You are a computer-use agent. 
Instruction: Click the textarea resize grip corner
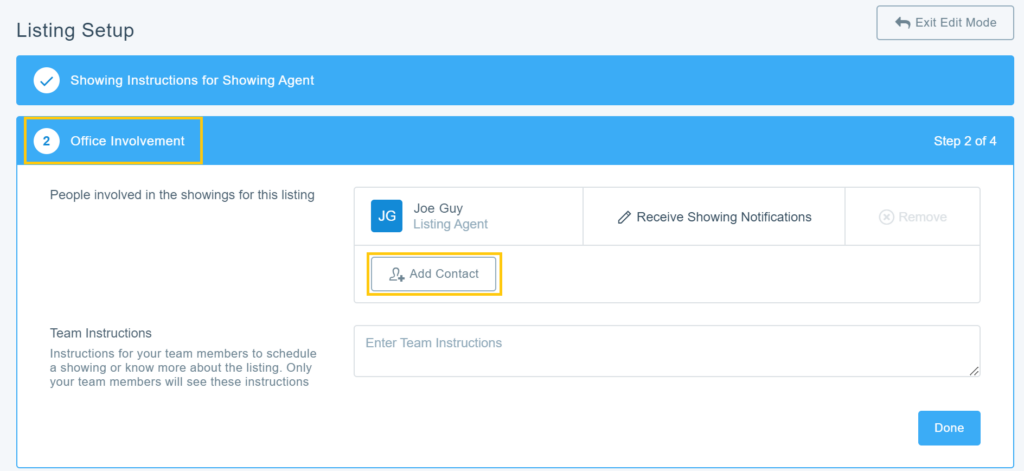click(974, 371)
